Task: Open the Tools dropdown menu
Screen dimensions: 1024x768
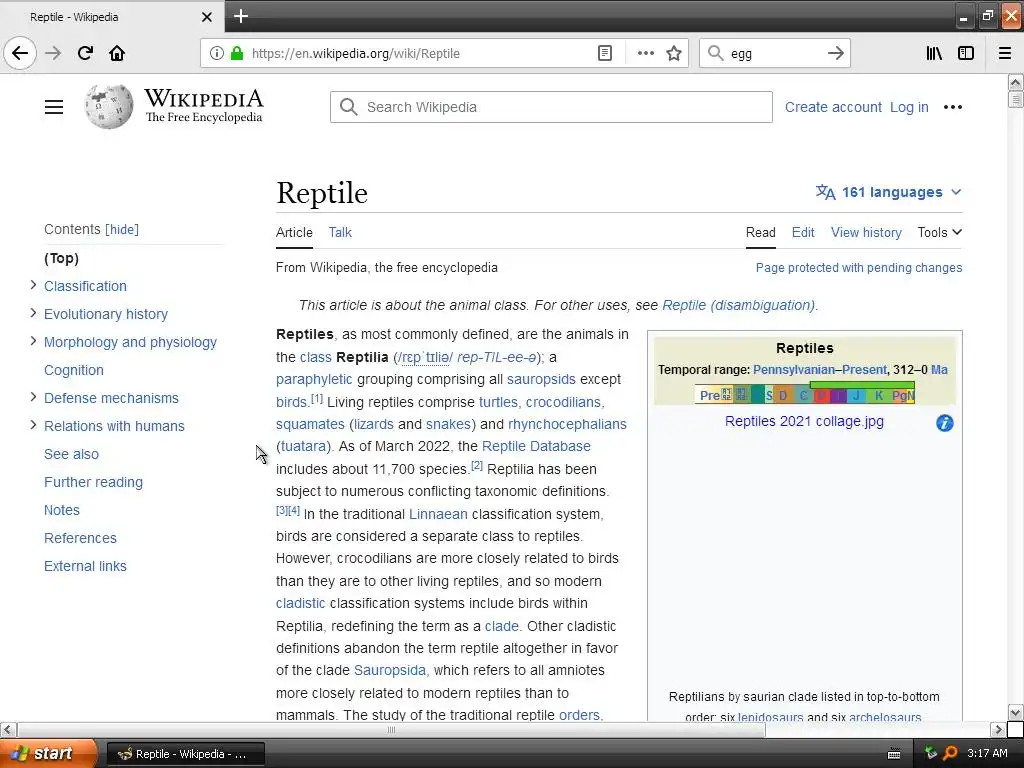Action: coord(939,232)
